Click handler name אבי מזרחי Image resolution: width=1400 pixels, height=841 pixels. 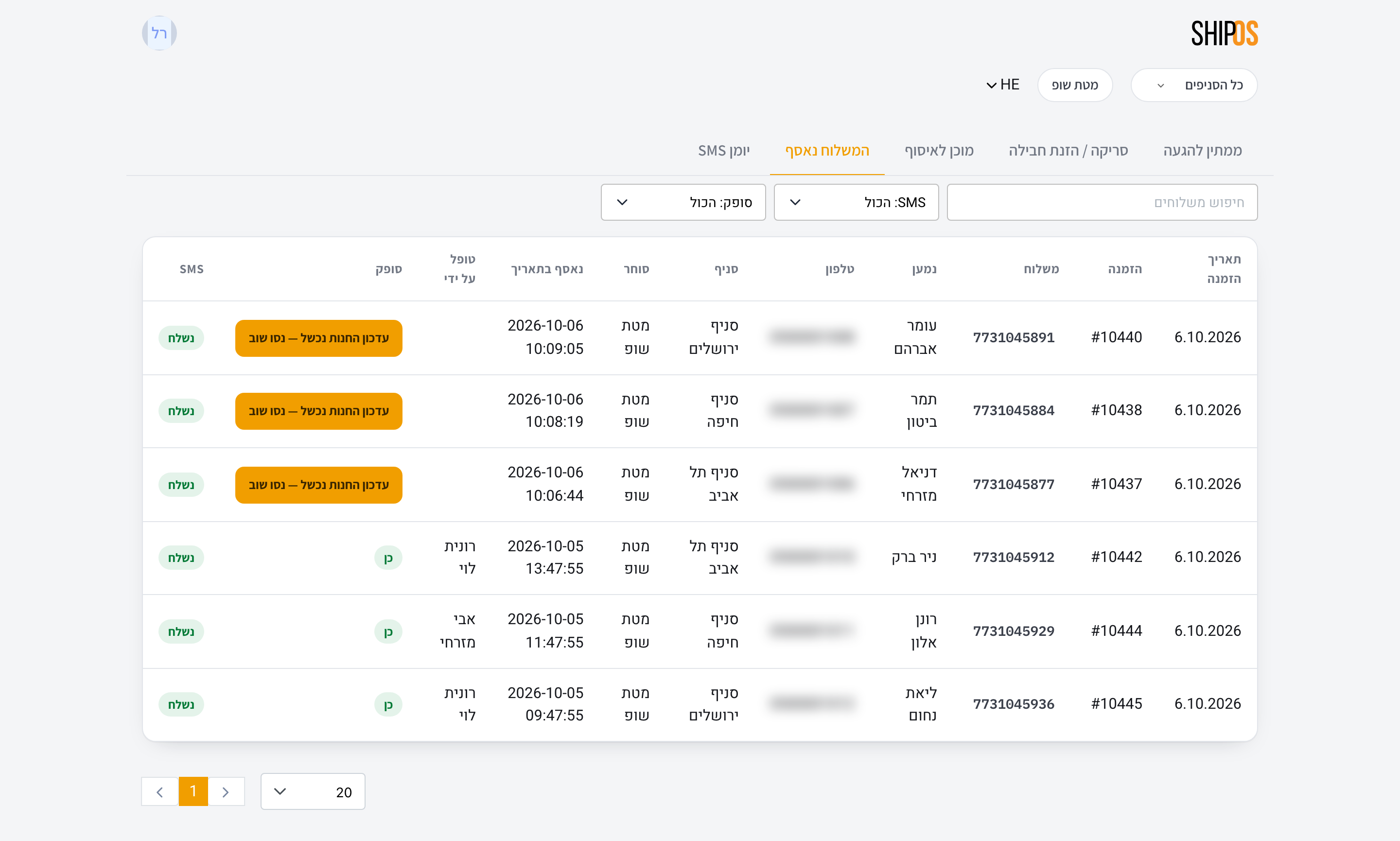pos(457,631)
